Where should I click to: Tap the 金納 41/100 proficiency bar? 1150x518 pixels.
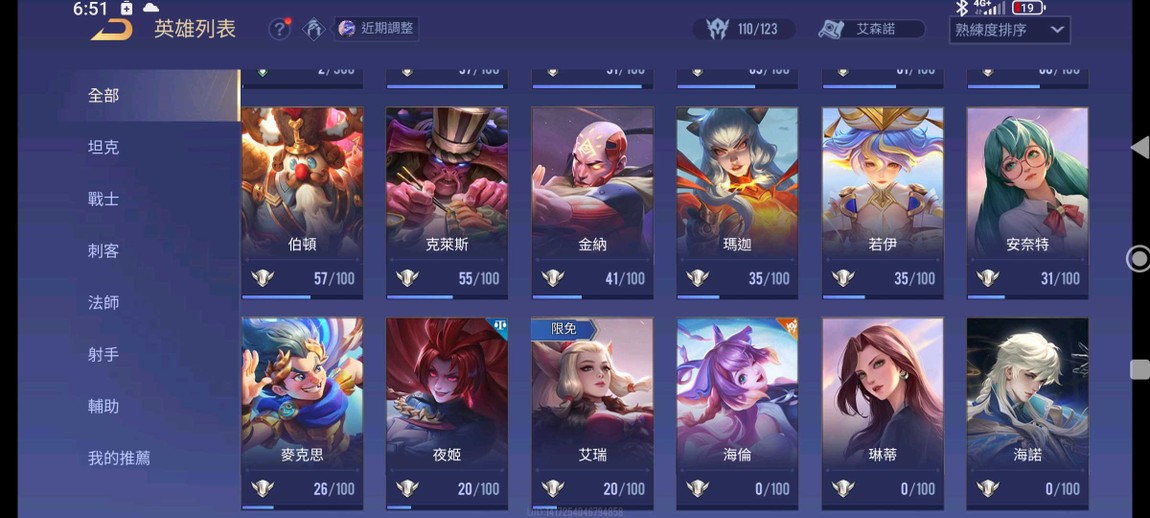click(x=593, y=297)
